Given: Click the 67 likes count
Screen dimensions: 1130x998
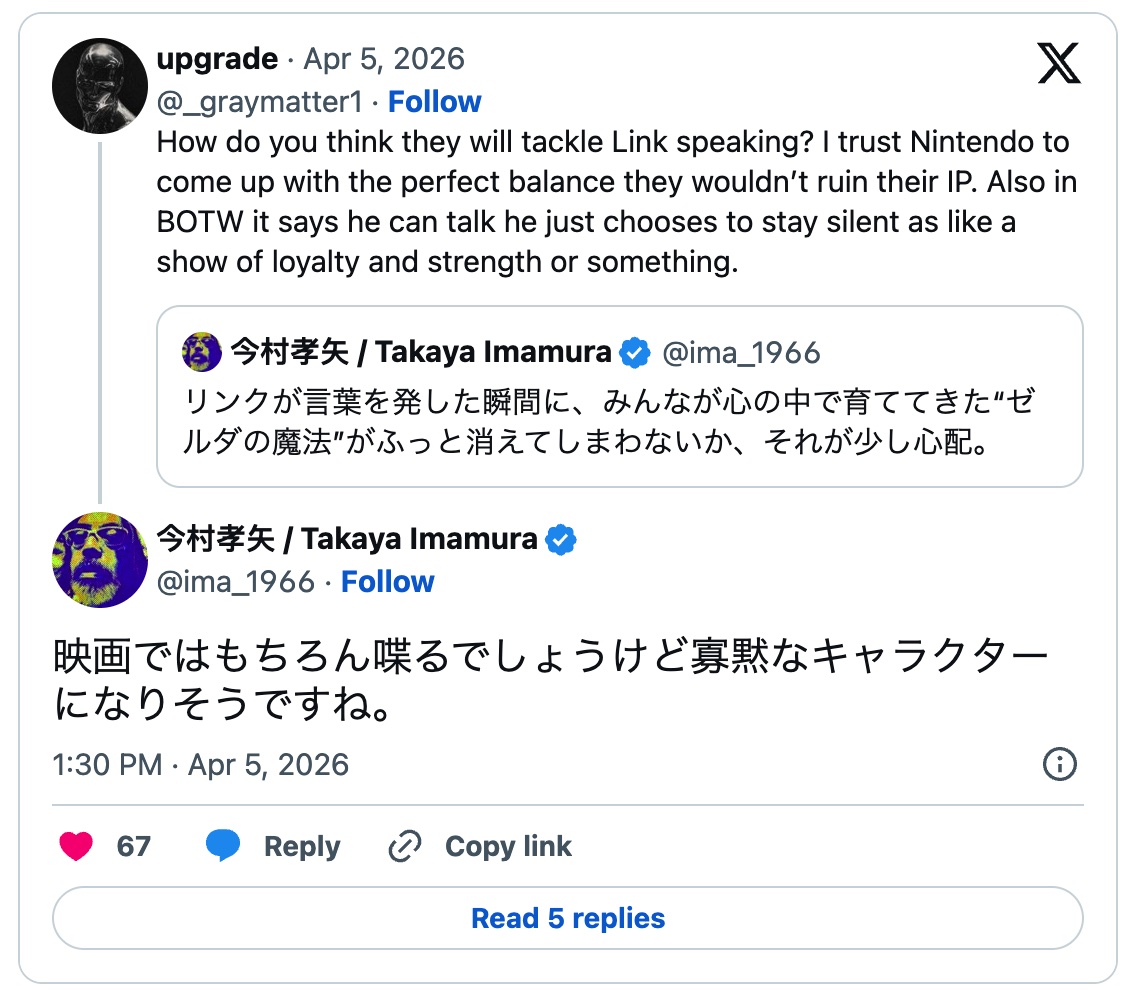Looking at the screenshot, I should [x=133, y=847].
